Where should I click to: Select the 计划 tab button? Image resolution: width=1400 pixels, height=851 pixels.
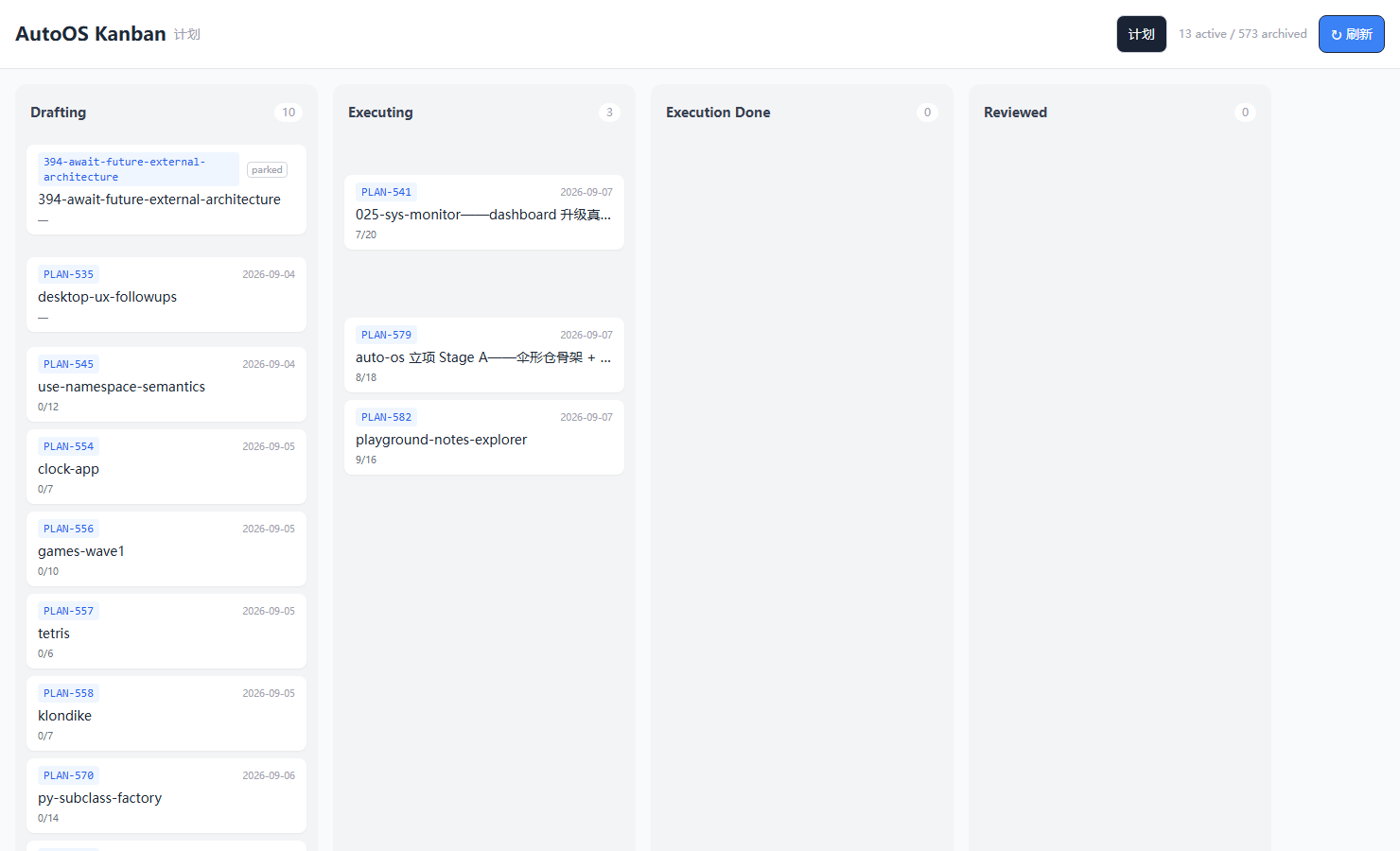tap(1141, 34)
